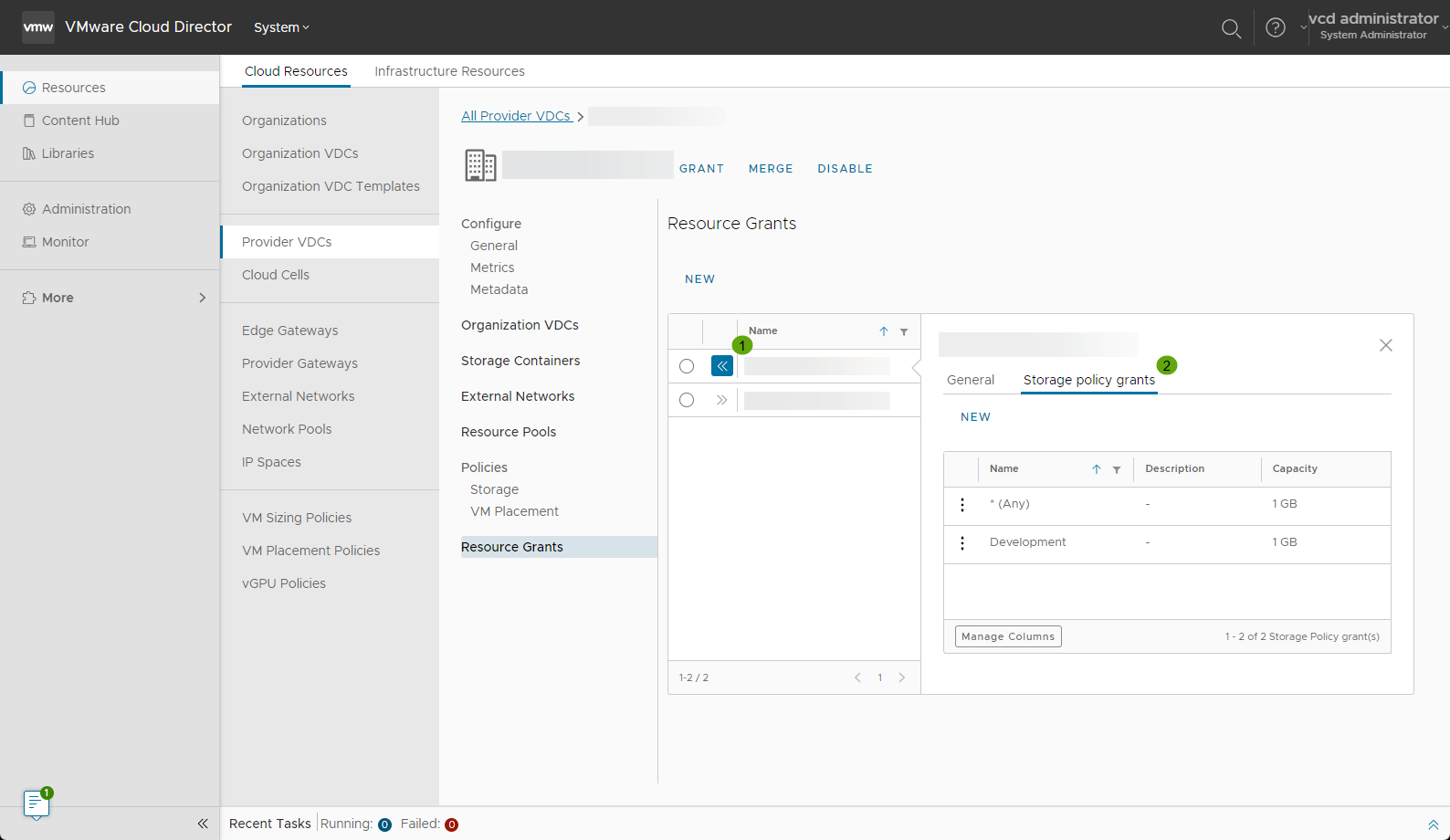This screenshot has height=840, width=1450.
Task: Switch to Storage policy grants tab
Action: point(1089,380)
